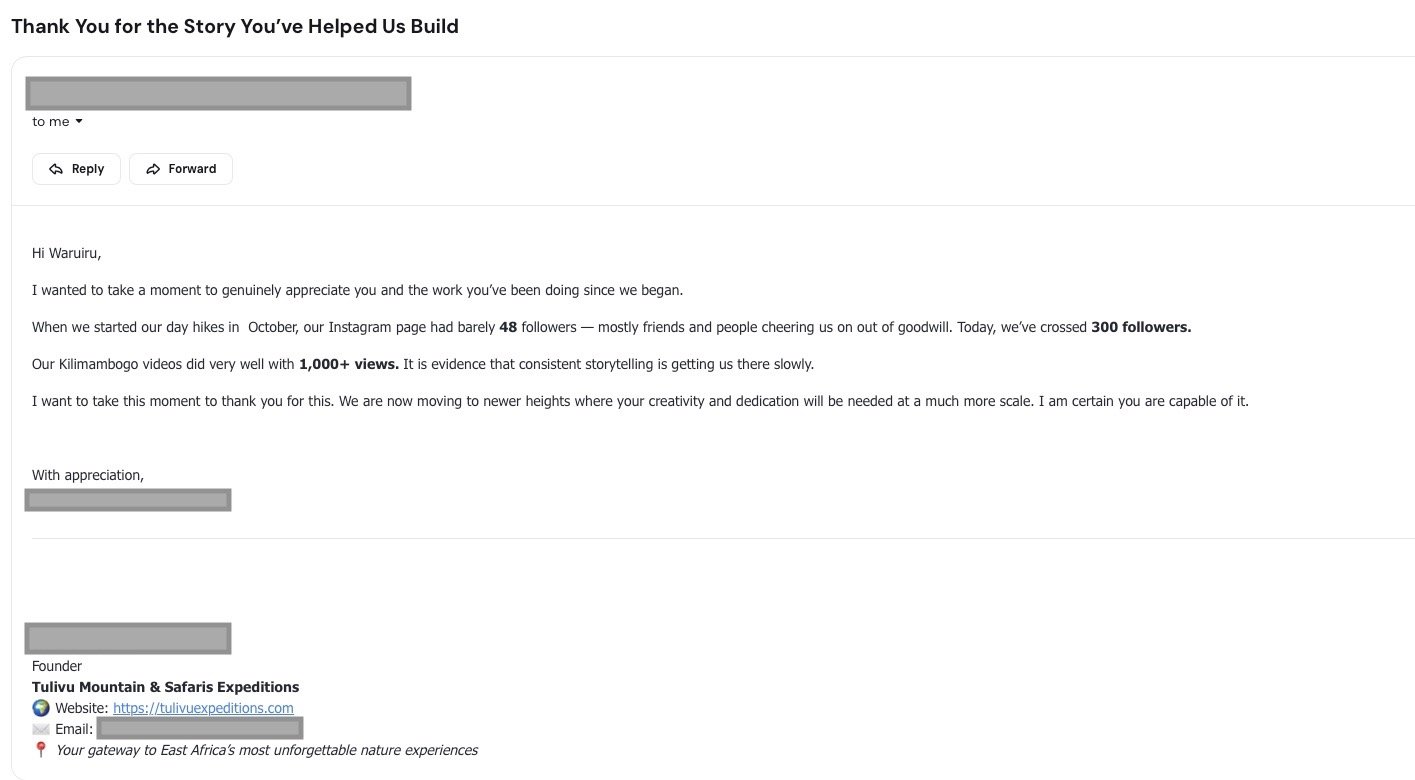Click the globe icon beside Website

41,708
